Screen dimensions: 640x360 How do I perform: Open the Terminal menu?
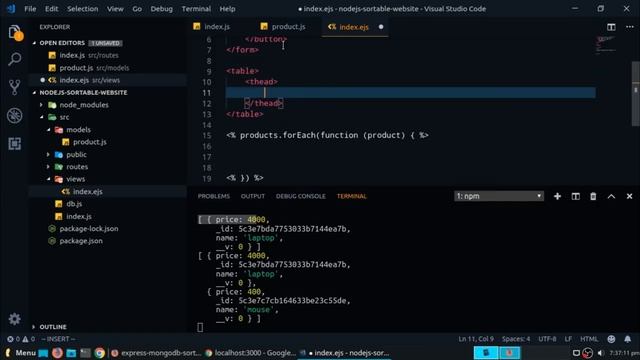tap(196, 9)
